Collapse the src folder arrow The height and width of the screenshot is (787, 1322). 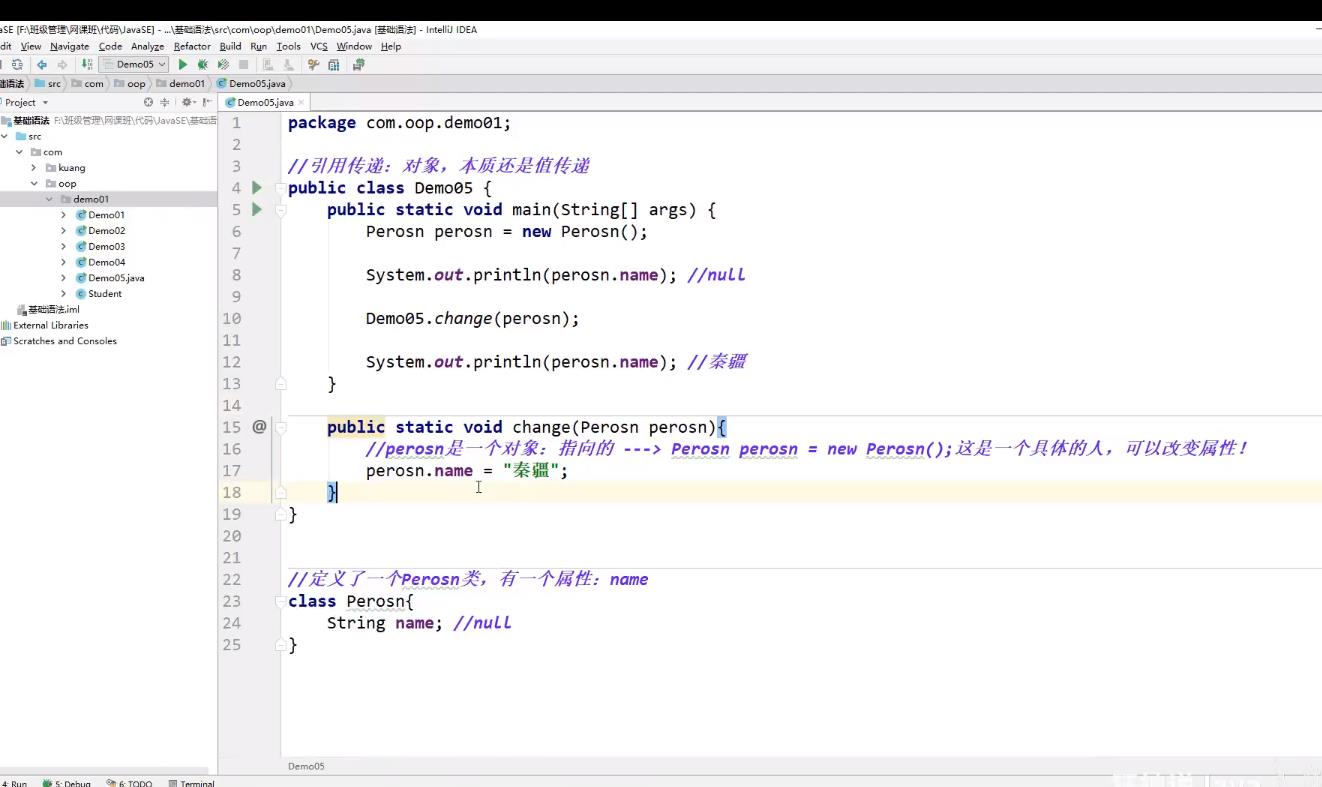[6, 136]
